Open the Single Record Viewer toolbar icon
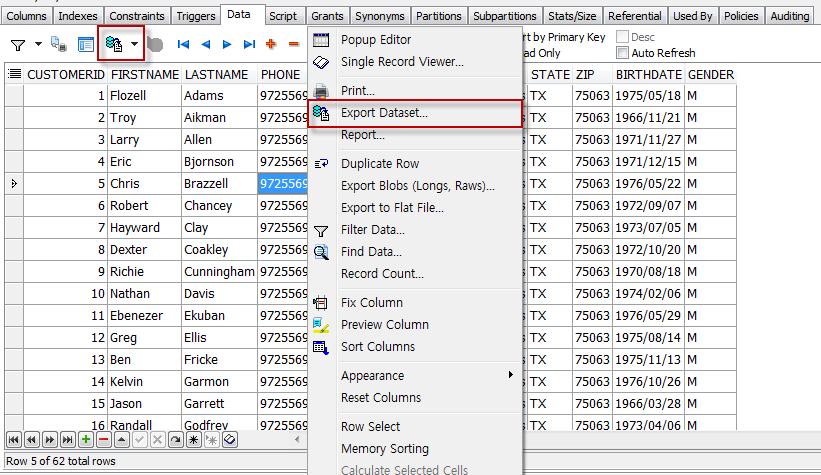This screenshot has width=821, height=475. 86,44
